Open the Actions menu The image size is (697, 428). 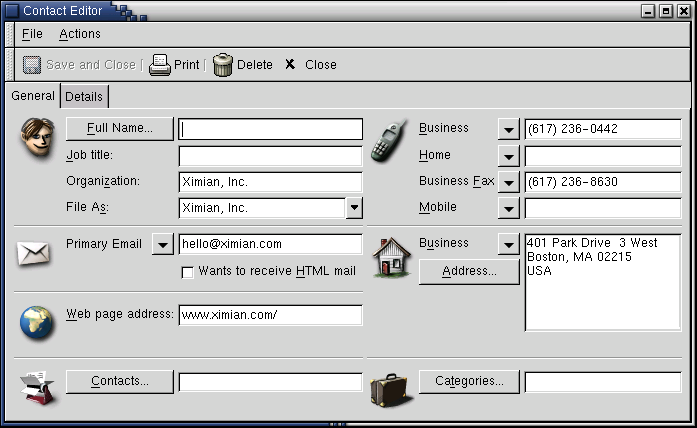click(x=80, y=34)
